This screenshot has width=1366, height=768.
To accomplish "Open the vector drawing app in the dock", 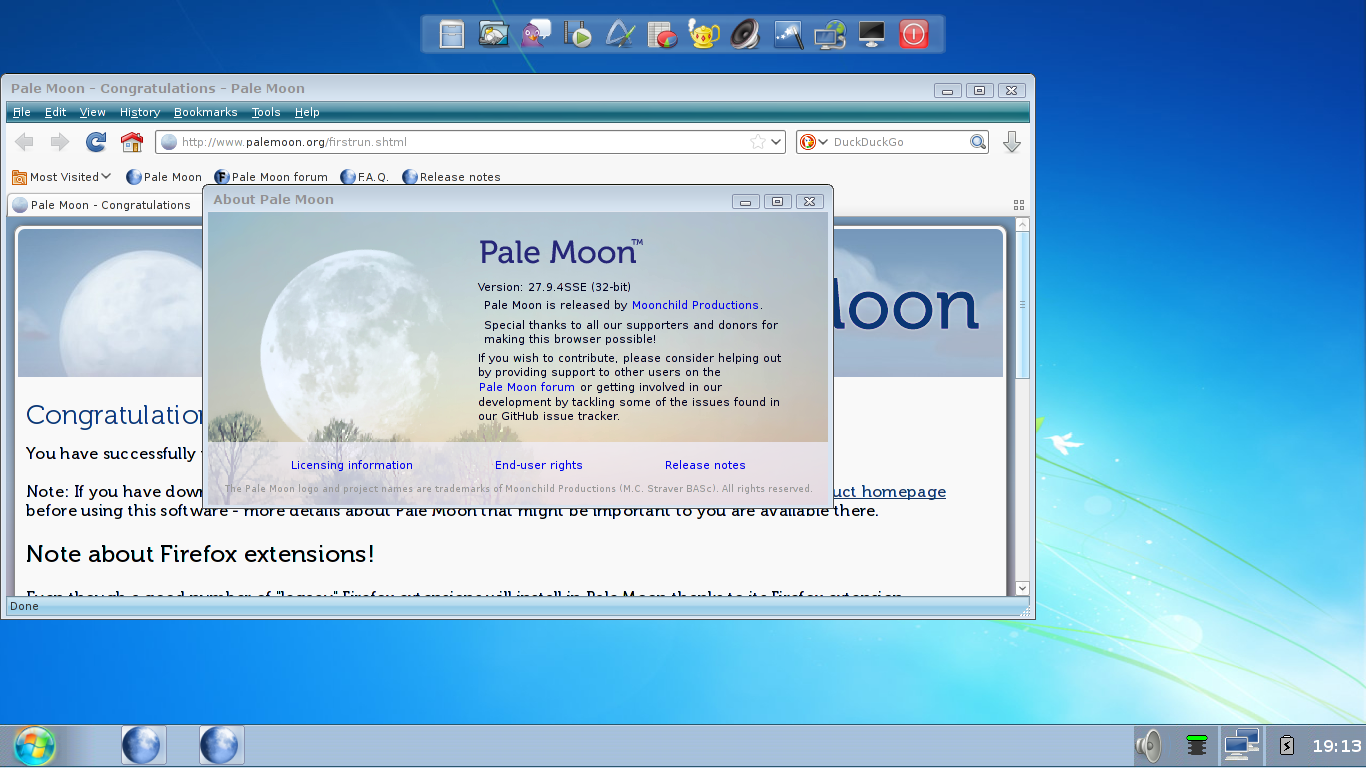I will click(620, 35).
